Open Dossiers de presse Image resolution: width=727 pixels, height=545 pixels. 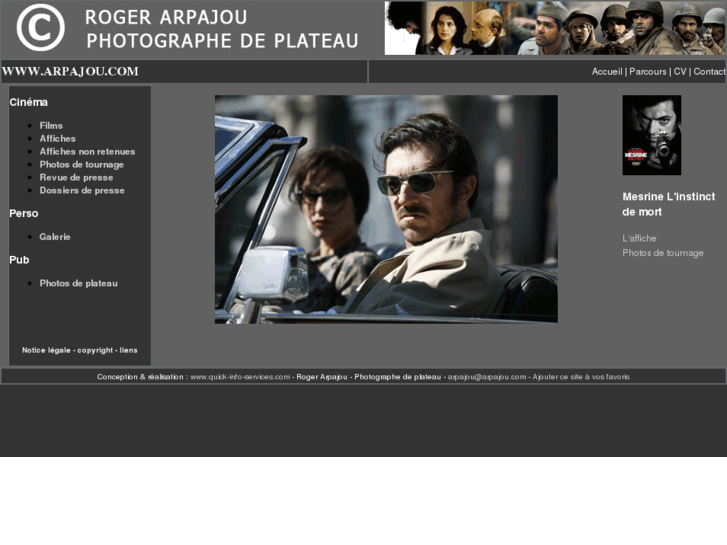(82, 191)
